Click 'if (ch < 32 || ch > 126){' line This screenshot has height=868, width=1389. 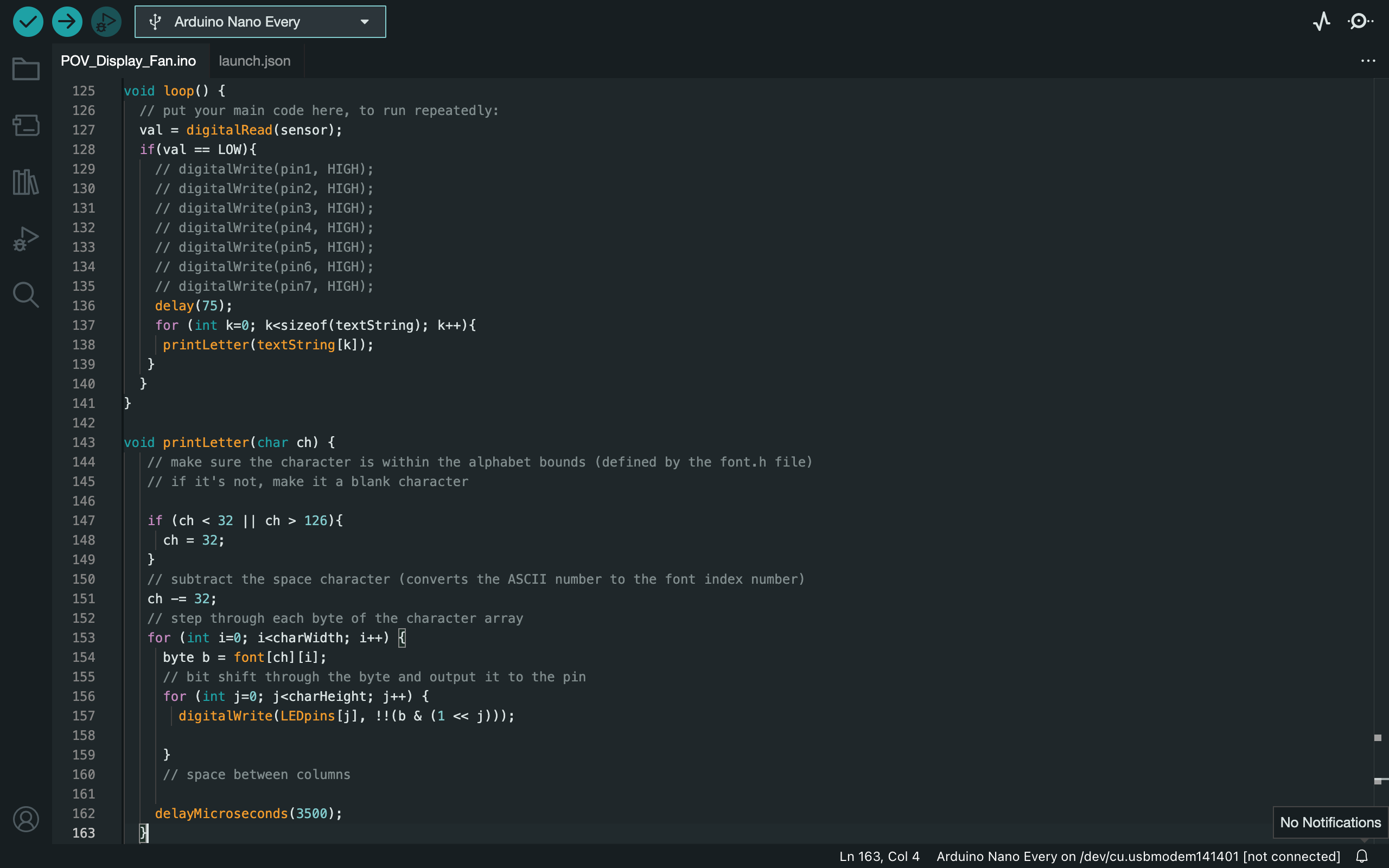coord(245,520)
